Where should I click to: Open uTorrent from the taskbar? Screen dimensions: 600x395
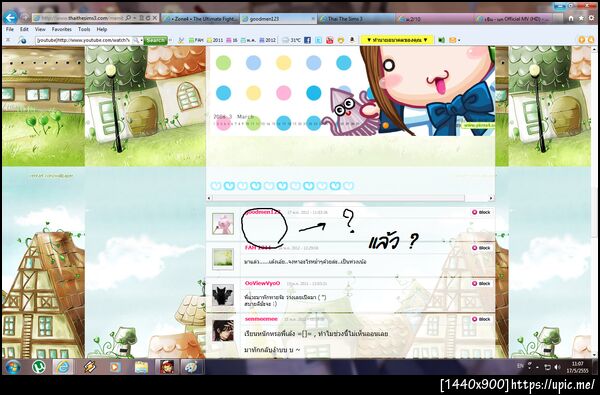coord(38,367)
